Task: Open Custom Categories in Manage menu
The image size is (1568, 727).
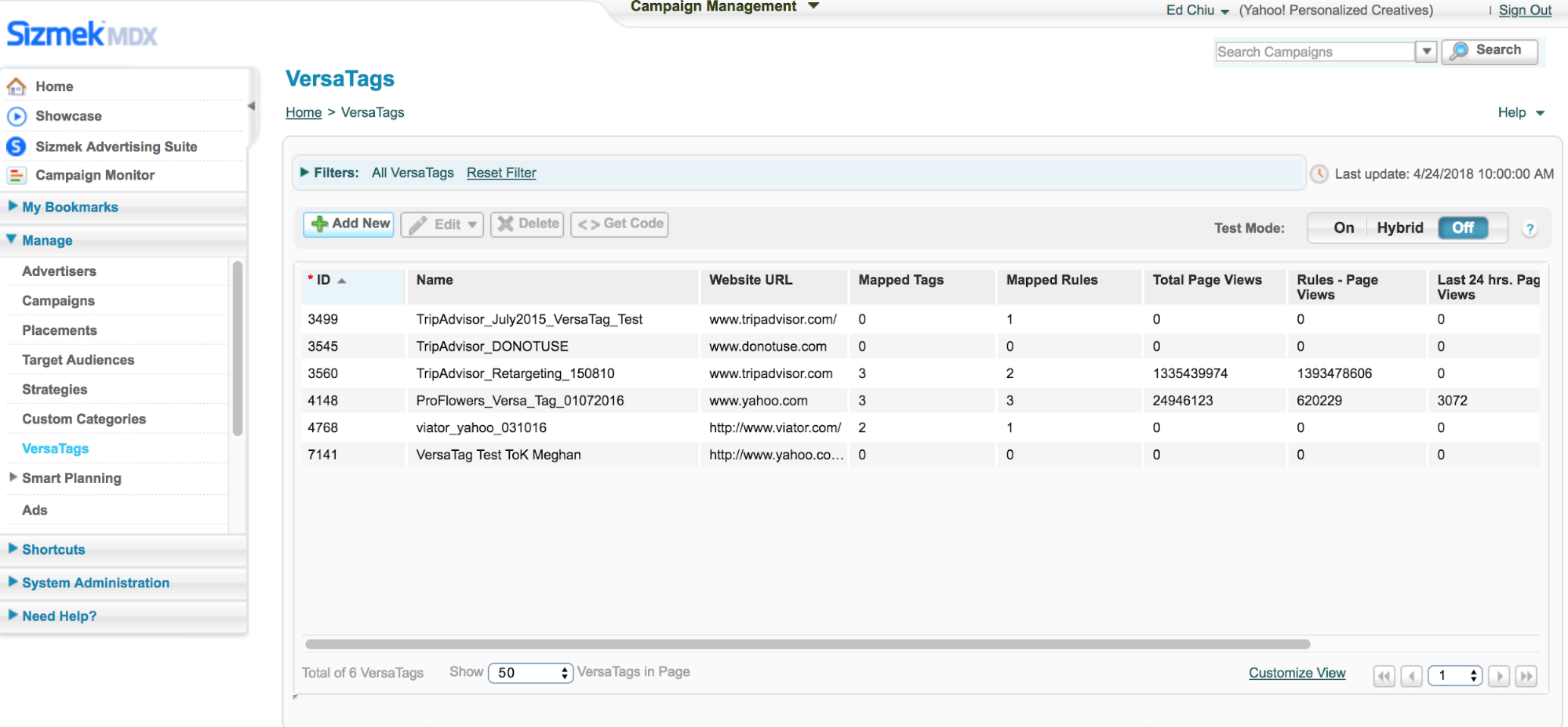Action: [84, 420]
